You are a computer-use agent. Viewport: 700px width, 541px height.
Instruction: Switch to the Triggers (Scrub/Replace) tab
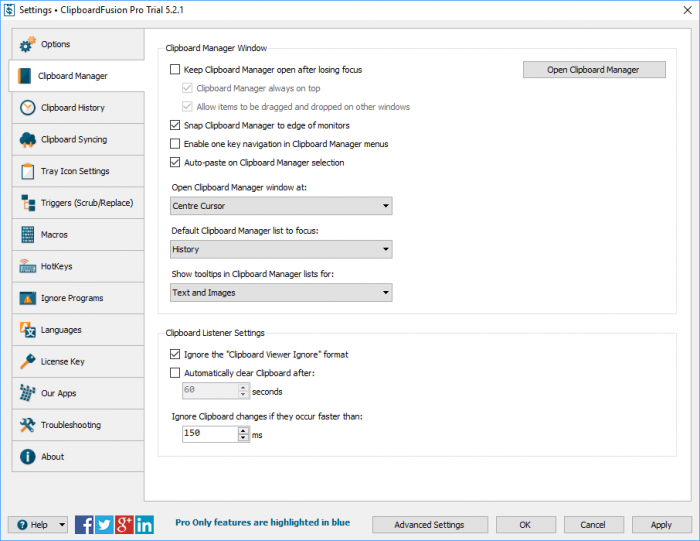click(x=78, y=203)
